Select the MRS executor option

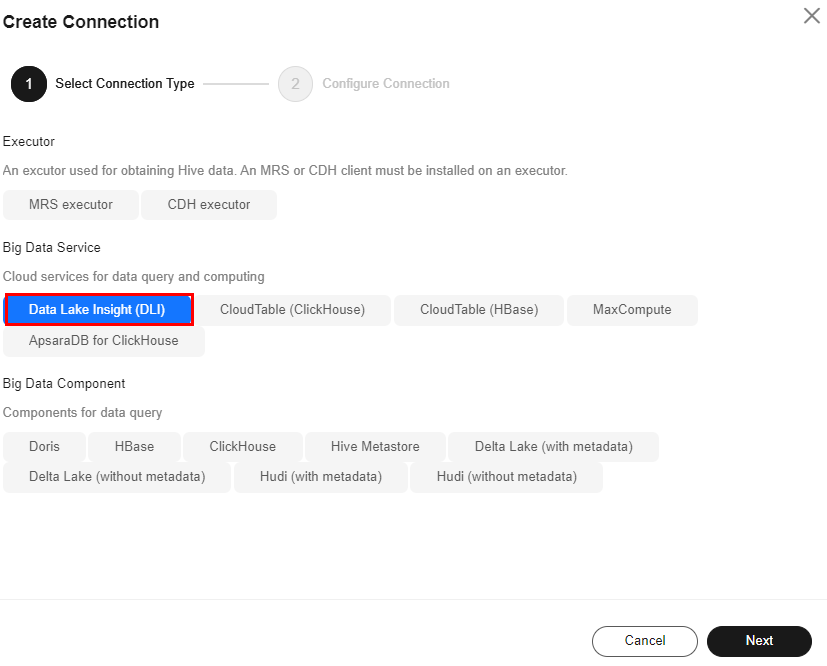(71, 205)
